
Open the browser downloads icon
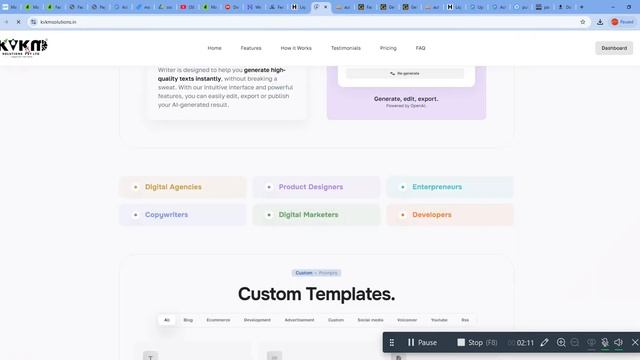pyautogui.click(x=600, y=22)
